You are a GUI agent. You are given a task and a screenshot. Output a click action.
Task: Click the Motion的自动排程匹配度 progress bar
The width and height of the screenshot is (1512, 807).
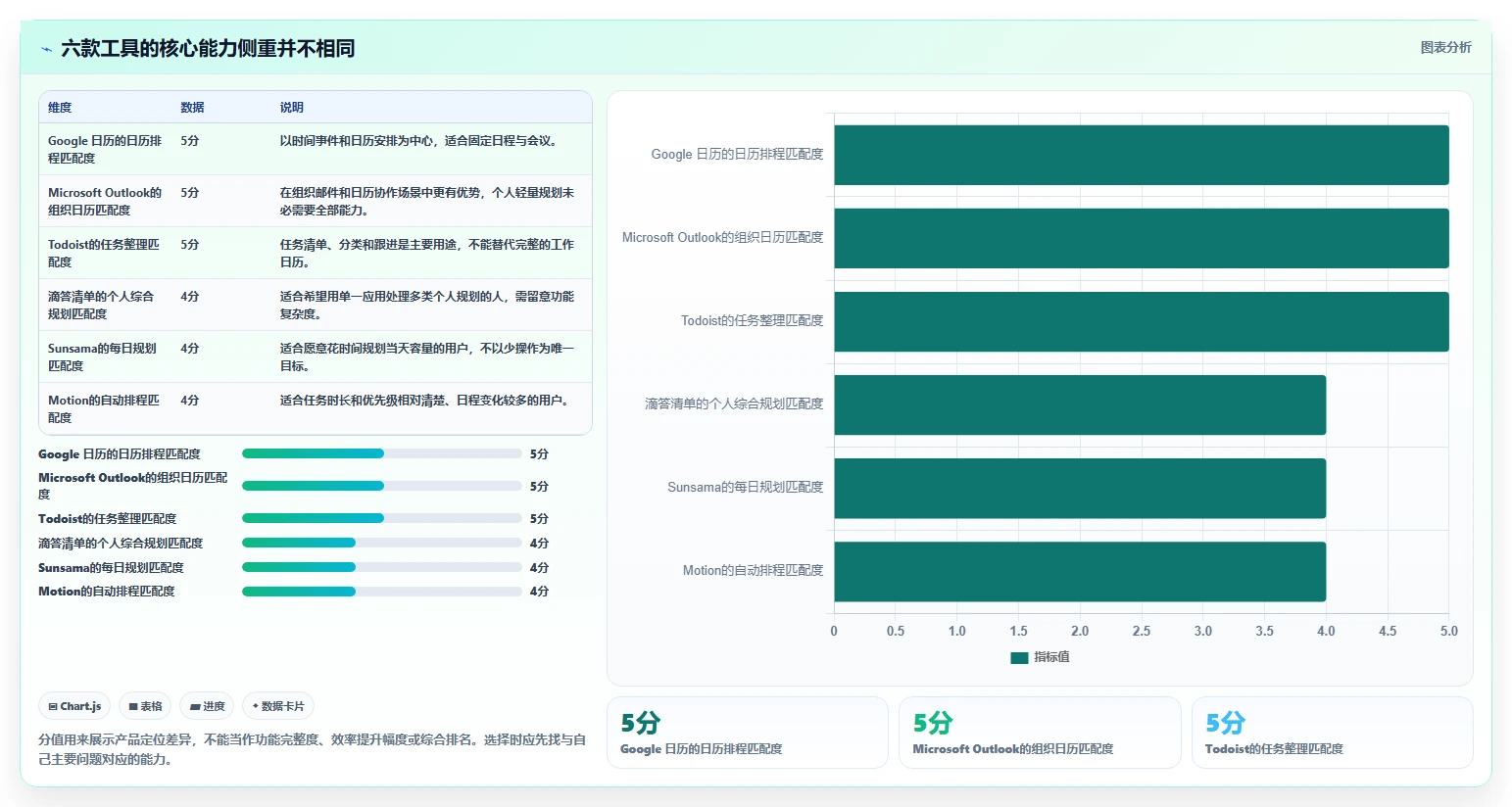tap(381, 592)
